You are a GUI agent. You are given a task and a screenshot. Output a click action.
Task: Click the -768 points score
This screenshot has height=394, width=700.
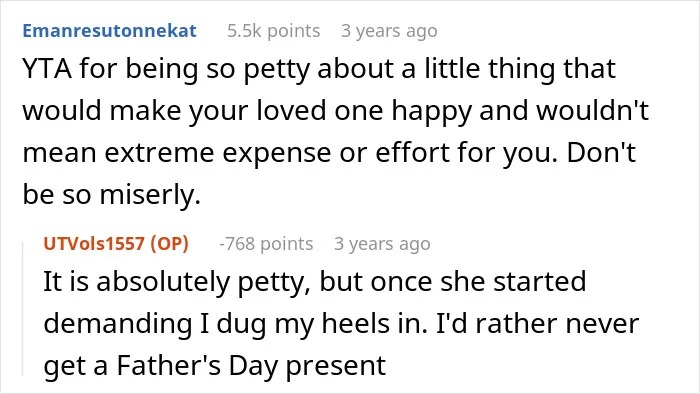[266, 244]
